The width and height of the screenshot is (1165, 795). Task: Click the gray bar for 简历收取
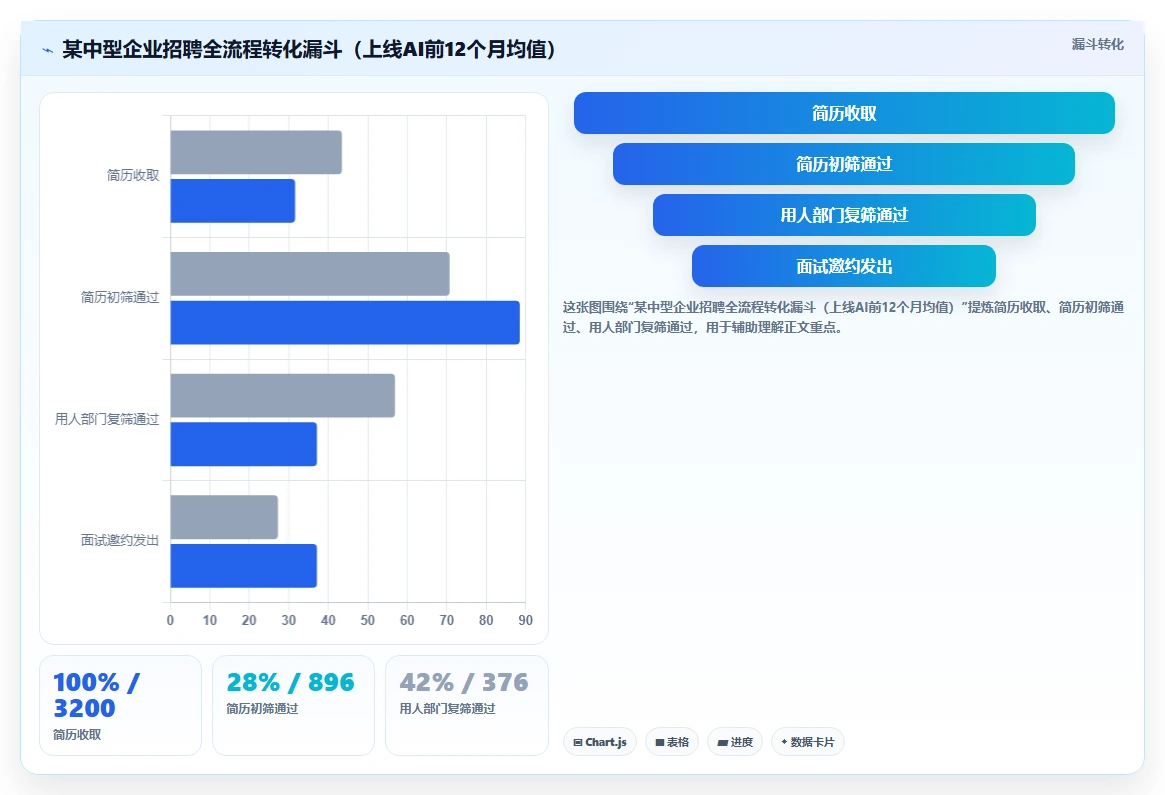coord(256,152)
